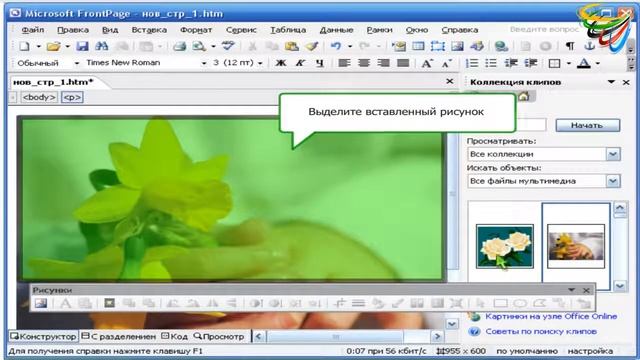Open Советы по поиску клипов link
The image size is (640, 360).
tap(541, 331)
